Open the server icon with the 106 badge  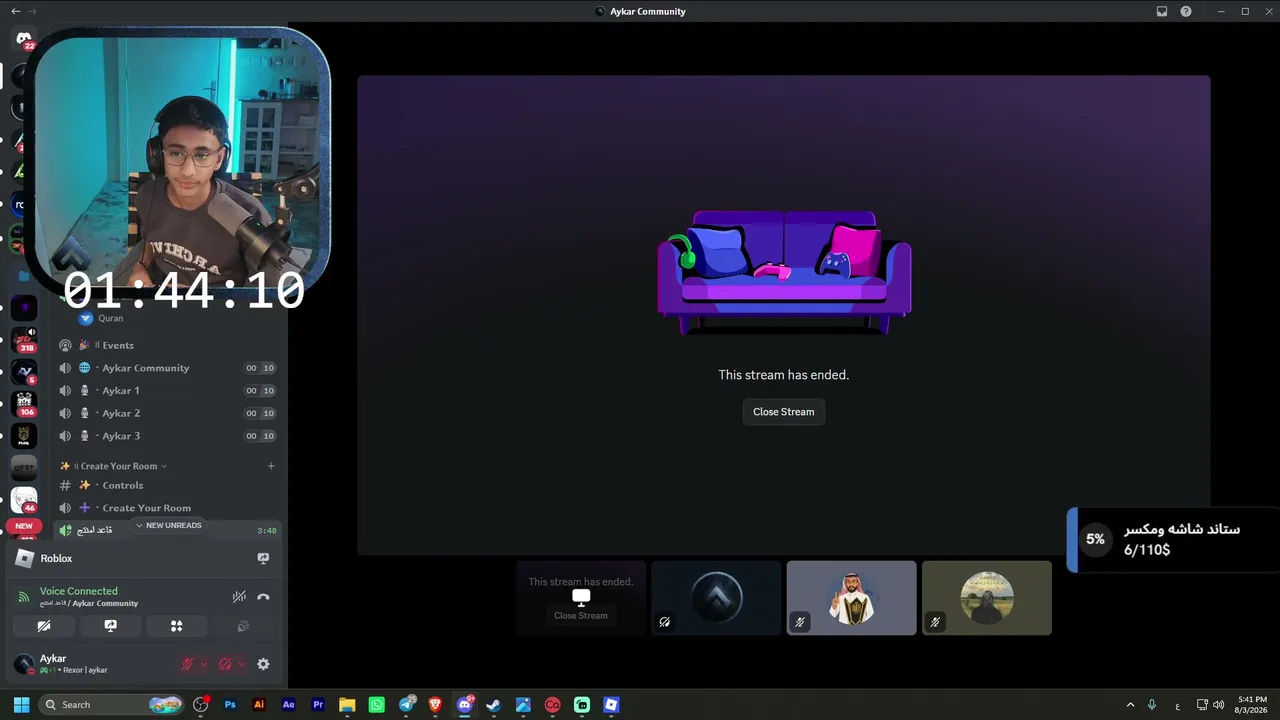[24, 404]
